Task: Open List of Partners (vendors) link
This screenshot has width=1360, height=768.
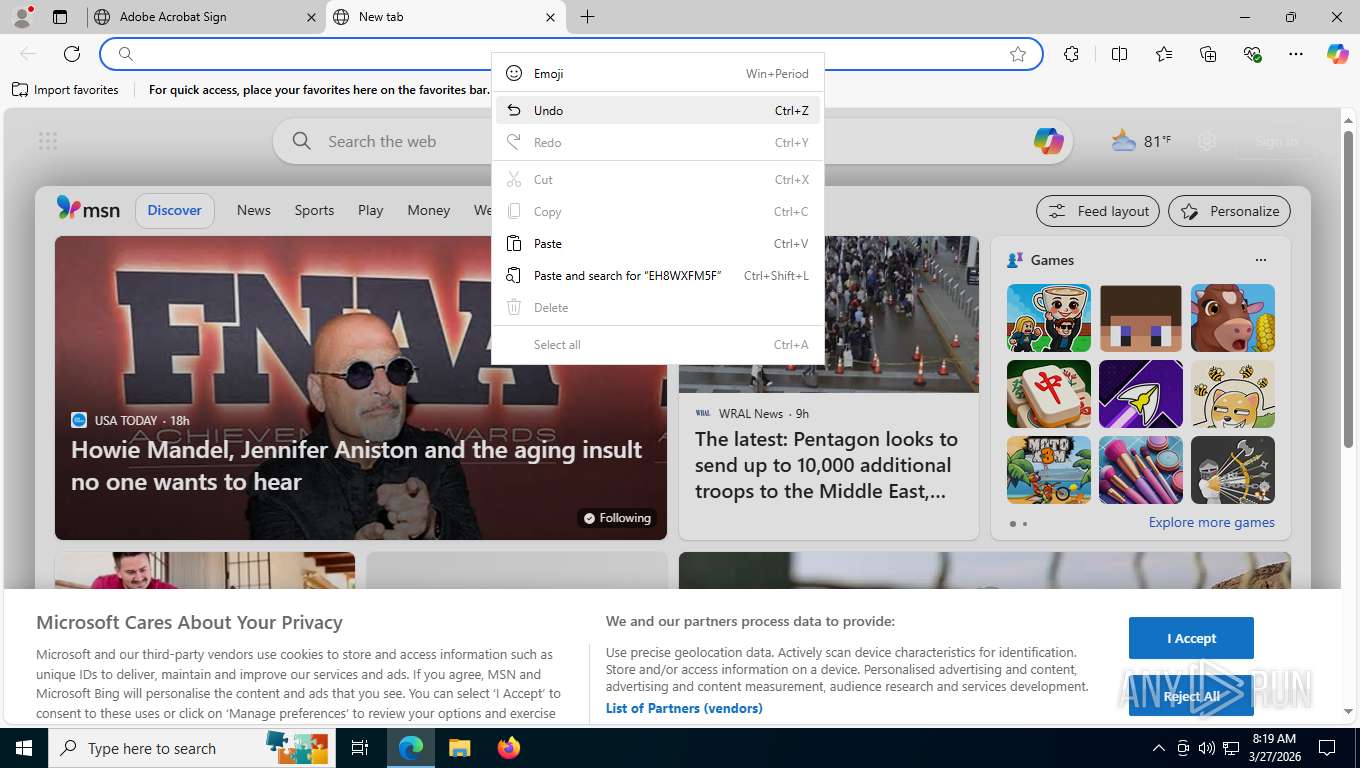Action: pos(684,708)
